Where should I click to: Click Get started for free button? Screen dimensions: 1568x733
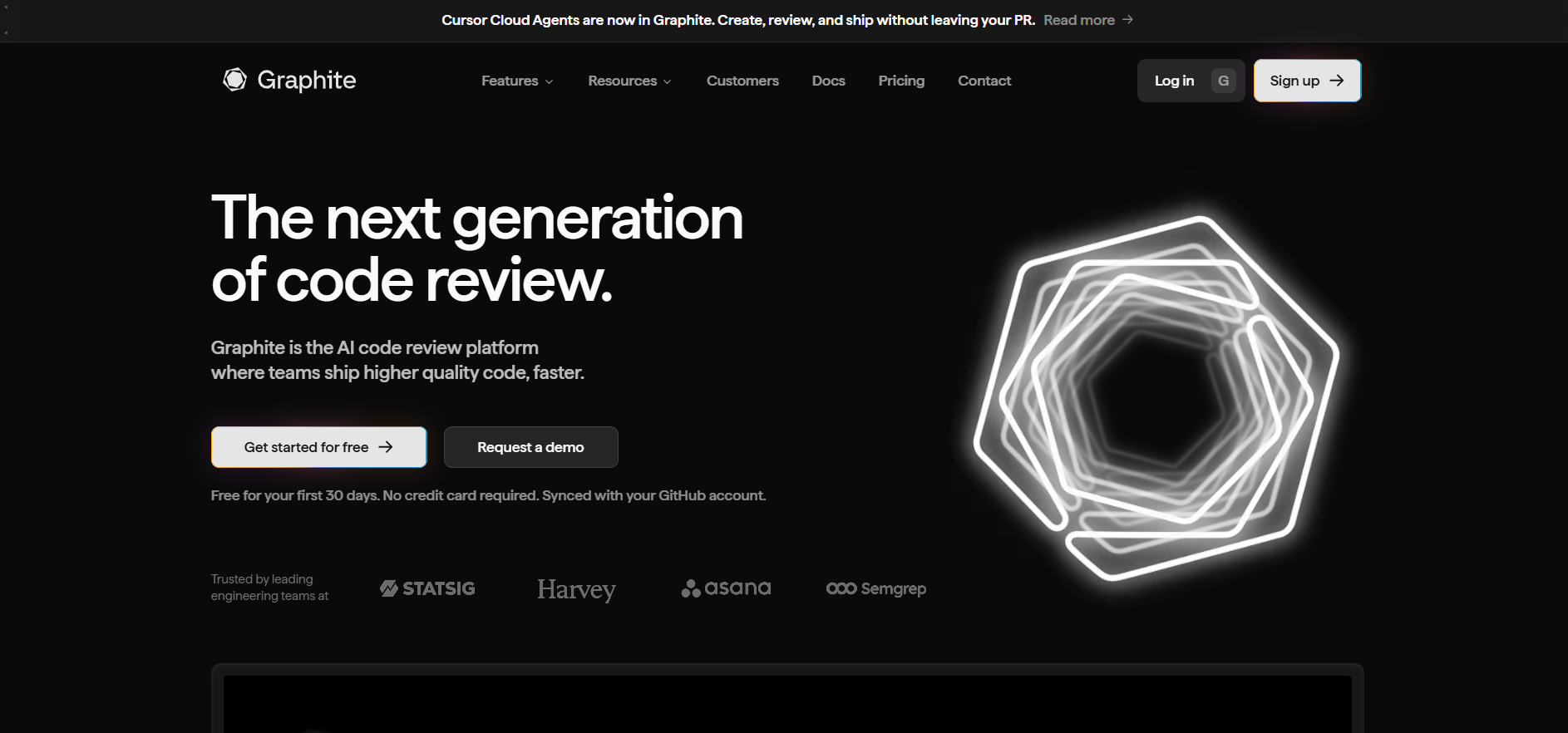point(319,447)
